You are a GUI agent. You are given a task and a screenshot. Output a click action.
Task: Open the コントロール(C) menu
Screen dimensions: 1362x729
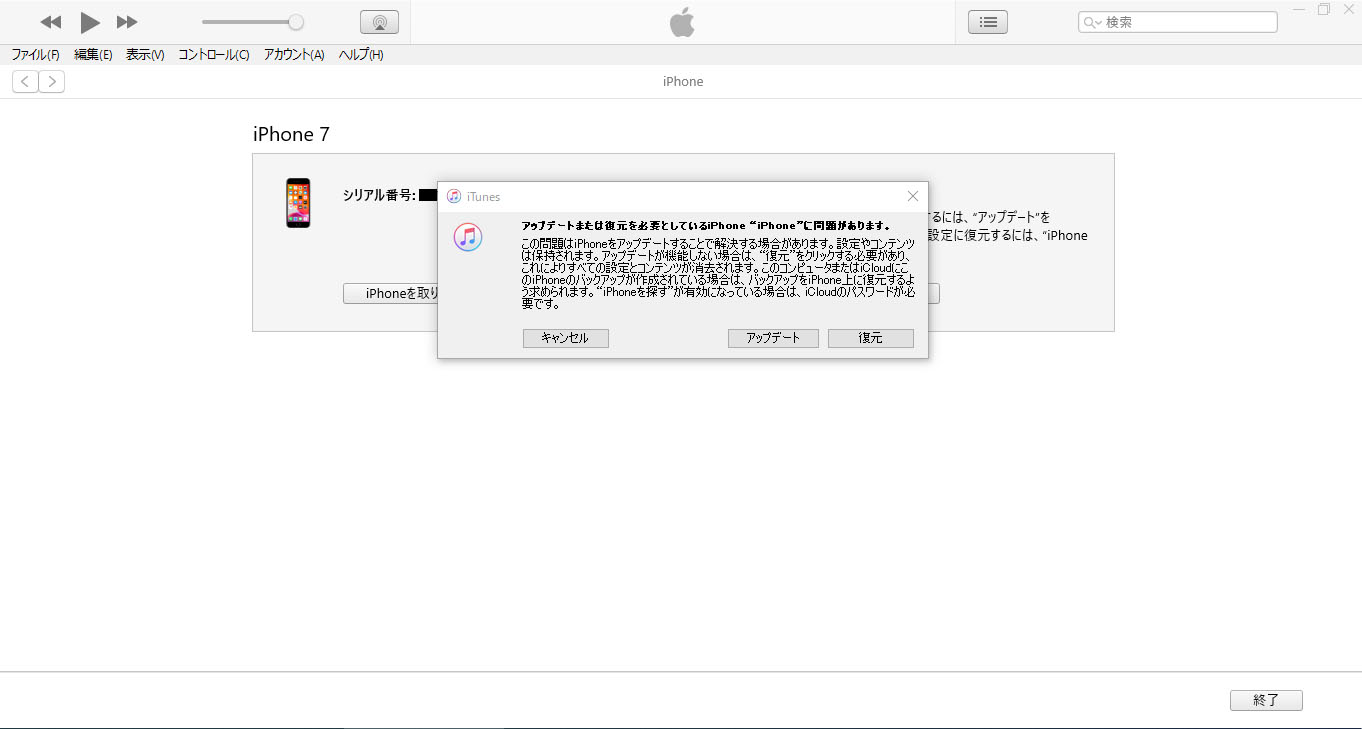pyautogui.click(x=214, y=55)
